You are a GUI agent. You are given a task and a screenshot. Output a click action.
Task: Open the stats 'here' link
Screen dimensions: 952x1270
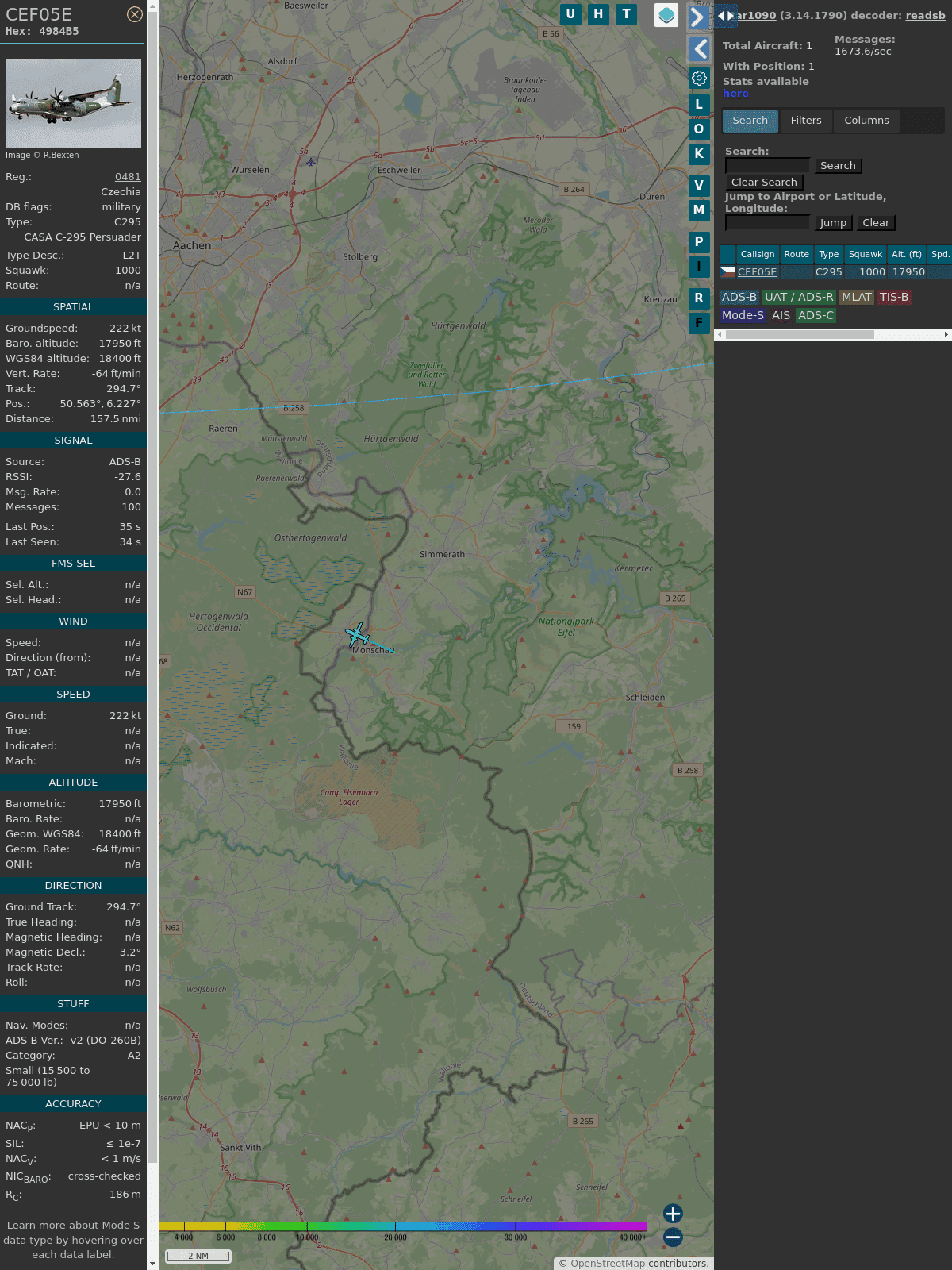pyautogui.click(x=735, y=94)
